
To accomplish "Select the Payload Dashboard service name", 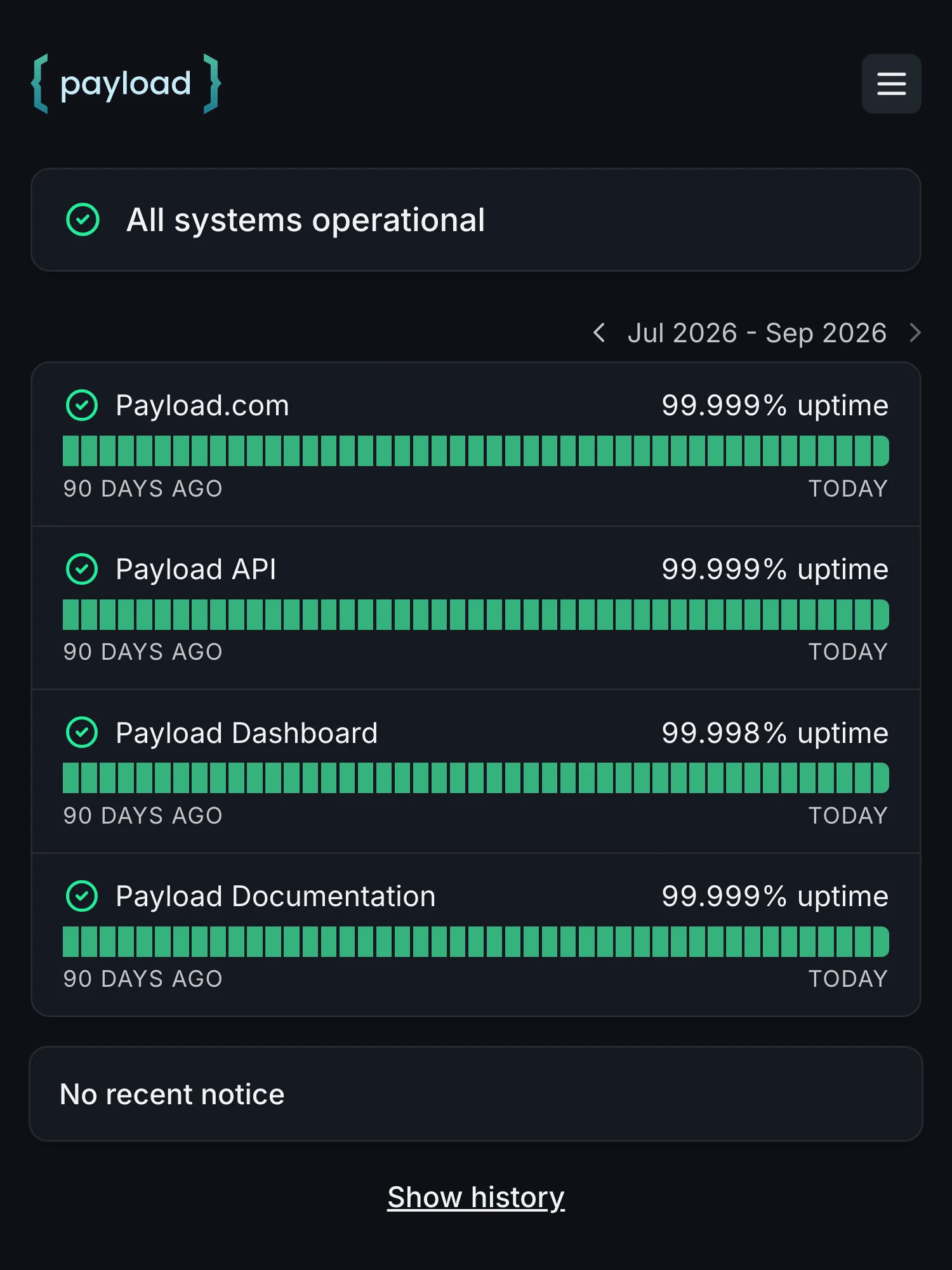I will pyautogui.click(x=247, y=733).
